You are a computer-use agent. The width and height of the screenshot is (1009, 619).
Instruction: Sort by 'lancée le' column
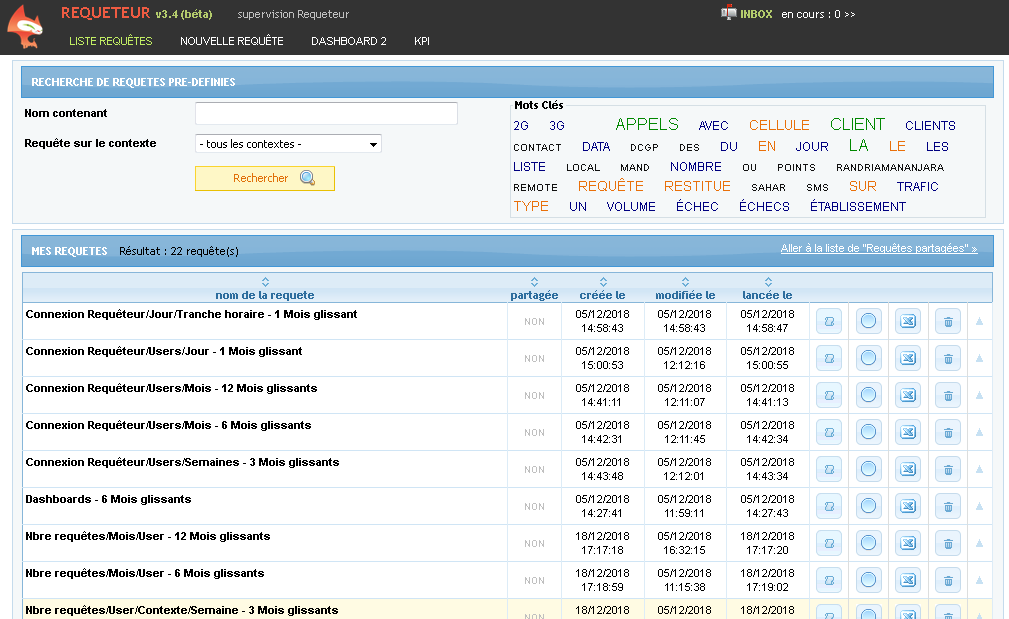point(768,282)
